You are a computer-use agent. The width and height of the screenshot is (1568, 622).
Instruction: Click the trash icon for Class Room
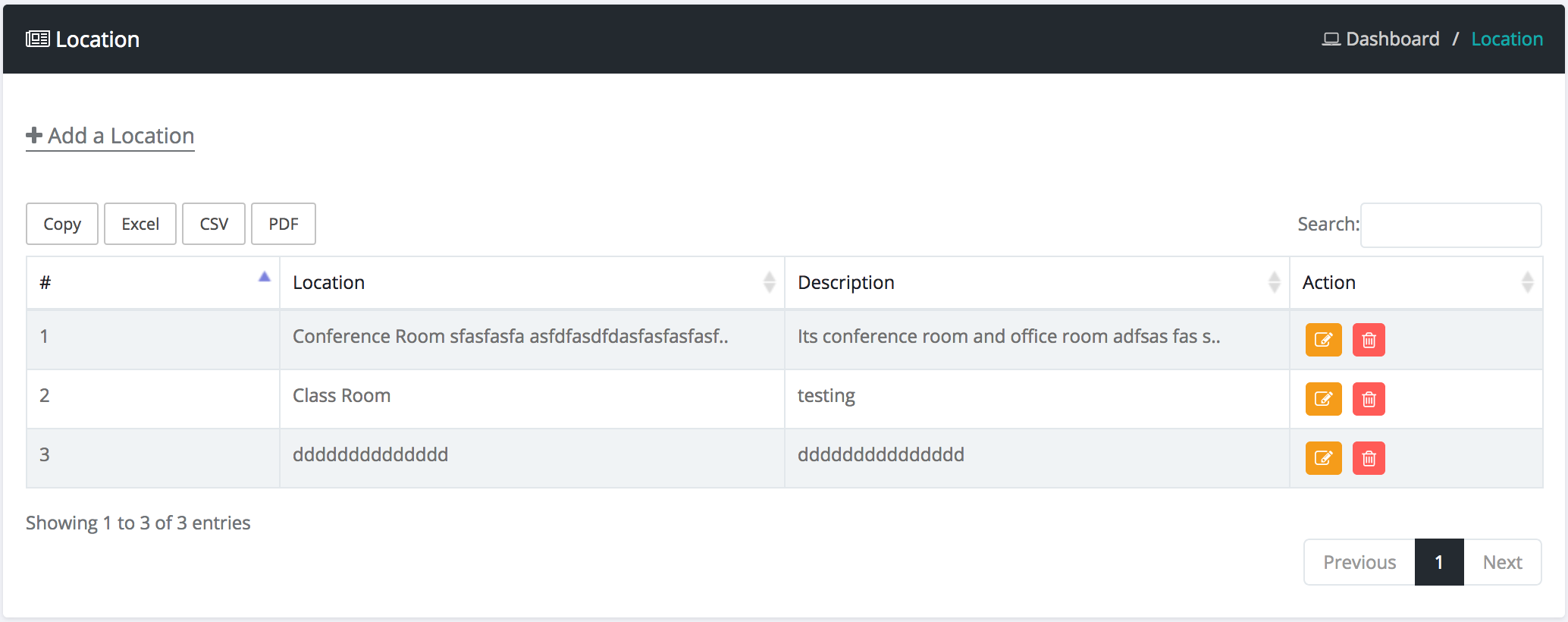tap(1369, 399)
